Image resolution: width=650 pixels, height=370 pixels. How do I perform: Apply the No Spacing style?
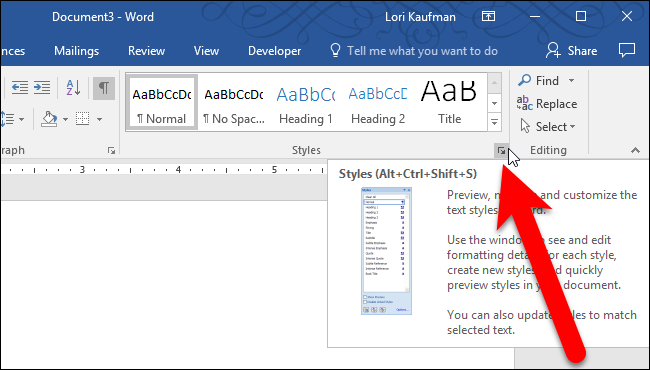(x=234, y=102)
